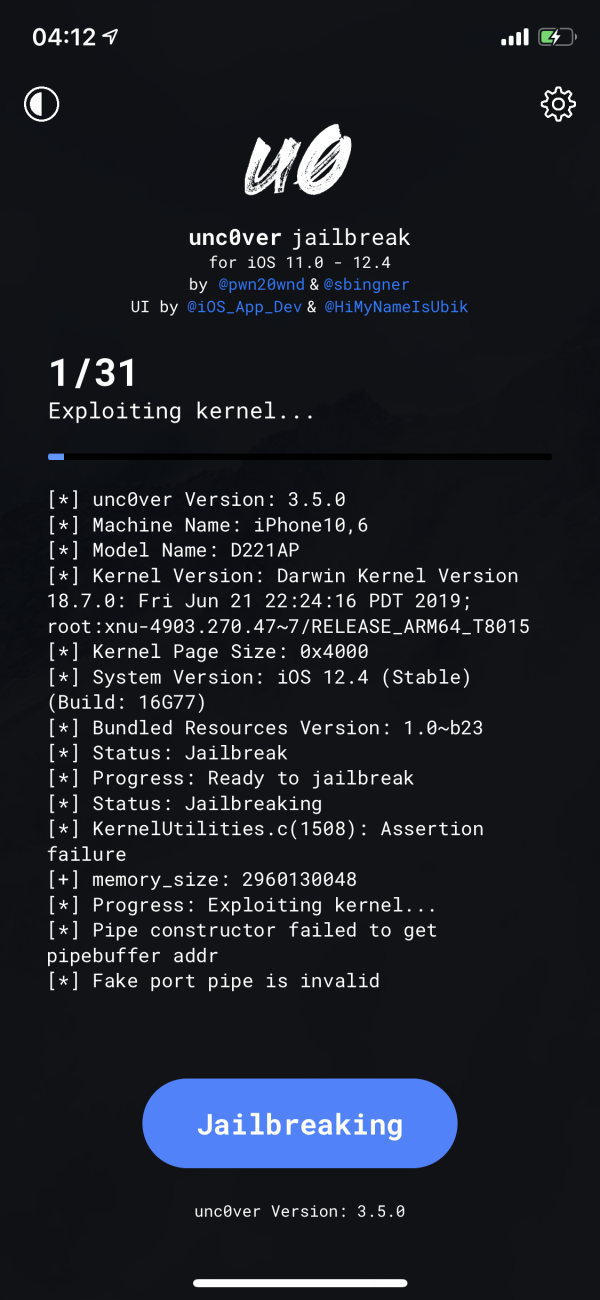Tap the unc0ver u0 logo

point(299,167)
